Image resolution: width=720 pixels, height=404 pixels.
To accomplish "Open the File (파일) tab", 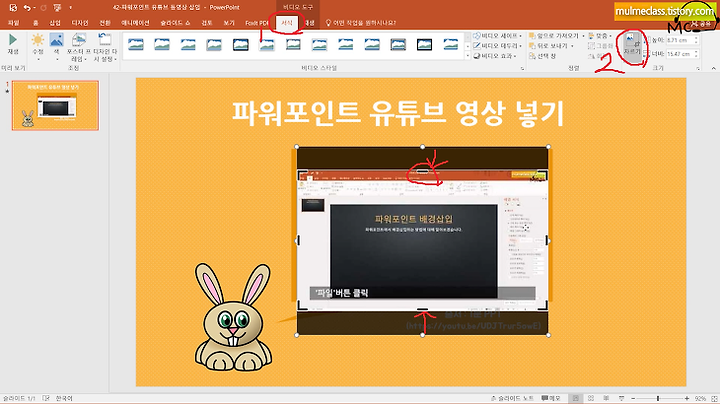I will click(x=14, y=23).
